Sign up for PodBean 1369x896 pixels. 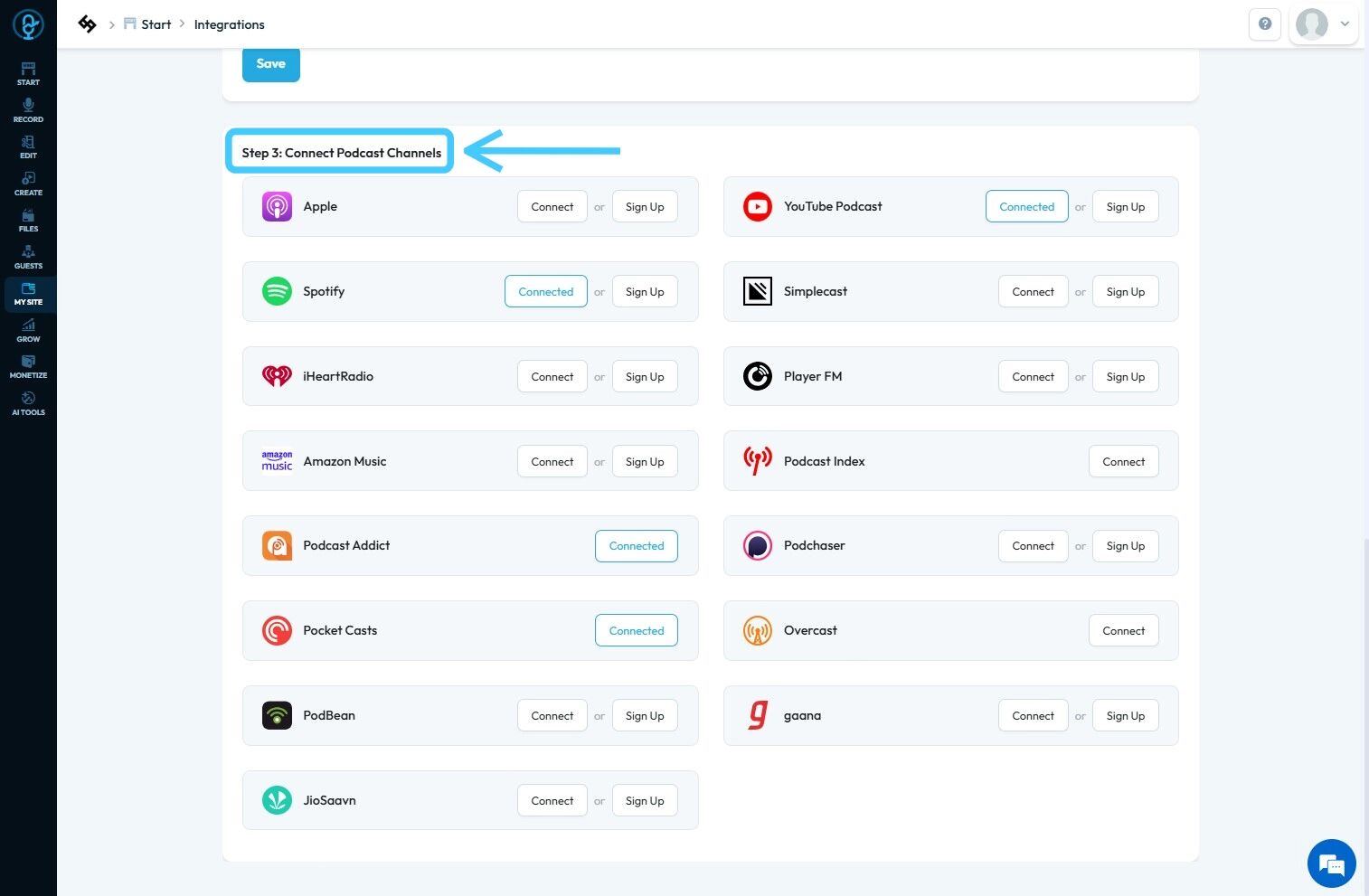click(645, 716)
